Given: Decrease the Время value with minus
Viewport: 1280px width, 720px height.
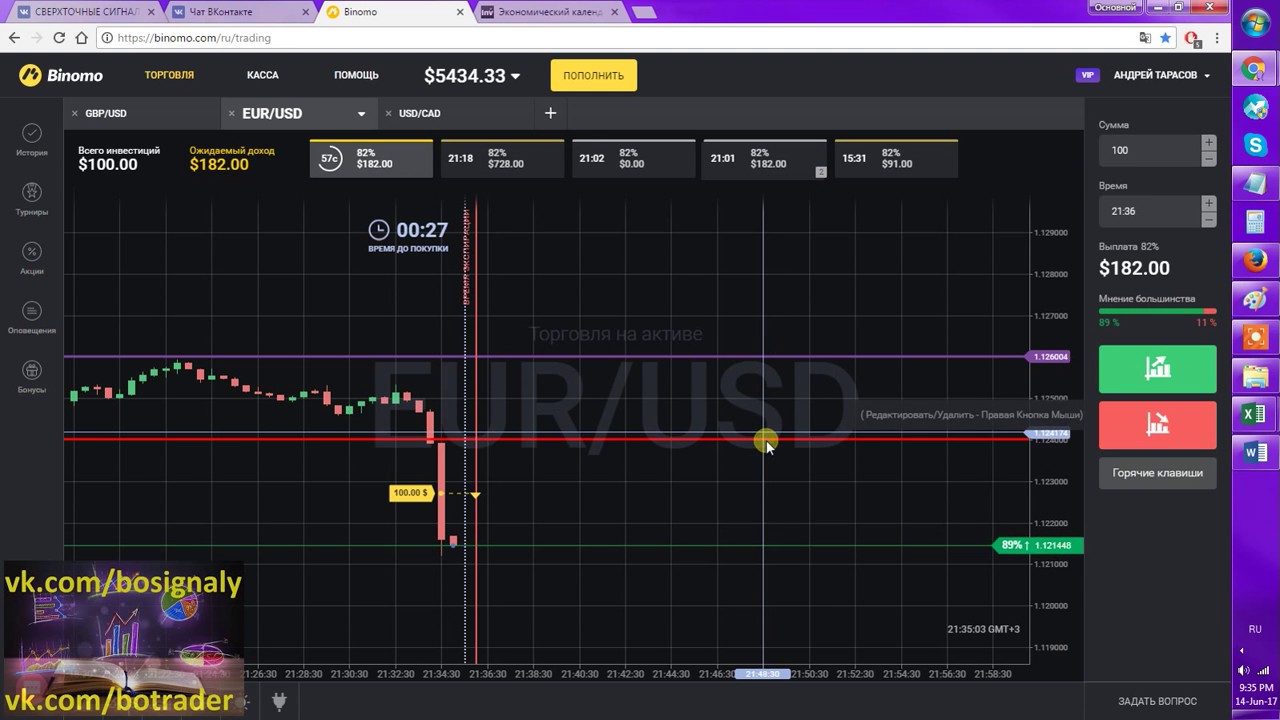Looking at the screenshot, I should [1209, 220].
